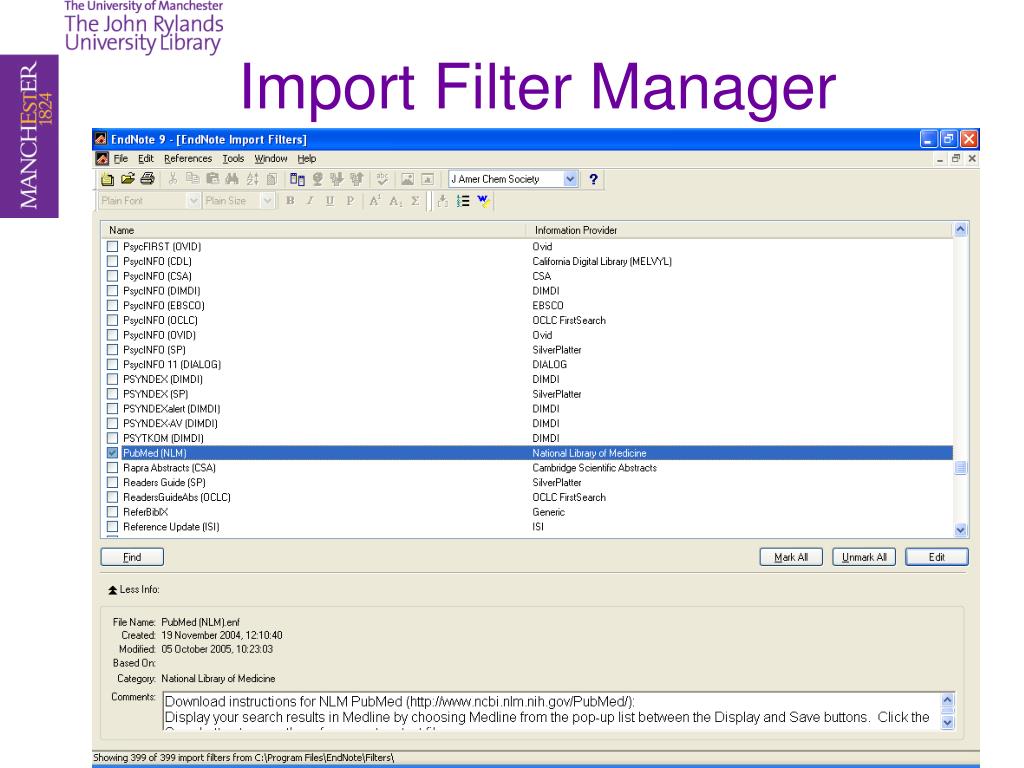The height and width of the screenshot is (768, 1024).
Task: Tick the ReferBibIX checkbox
Action: 112,512
